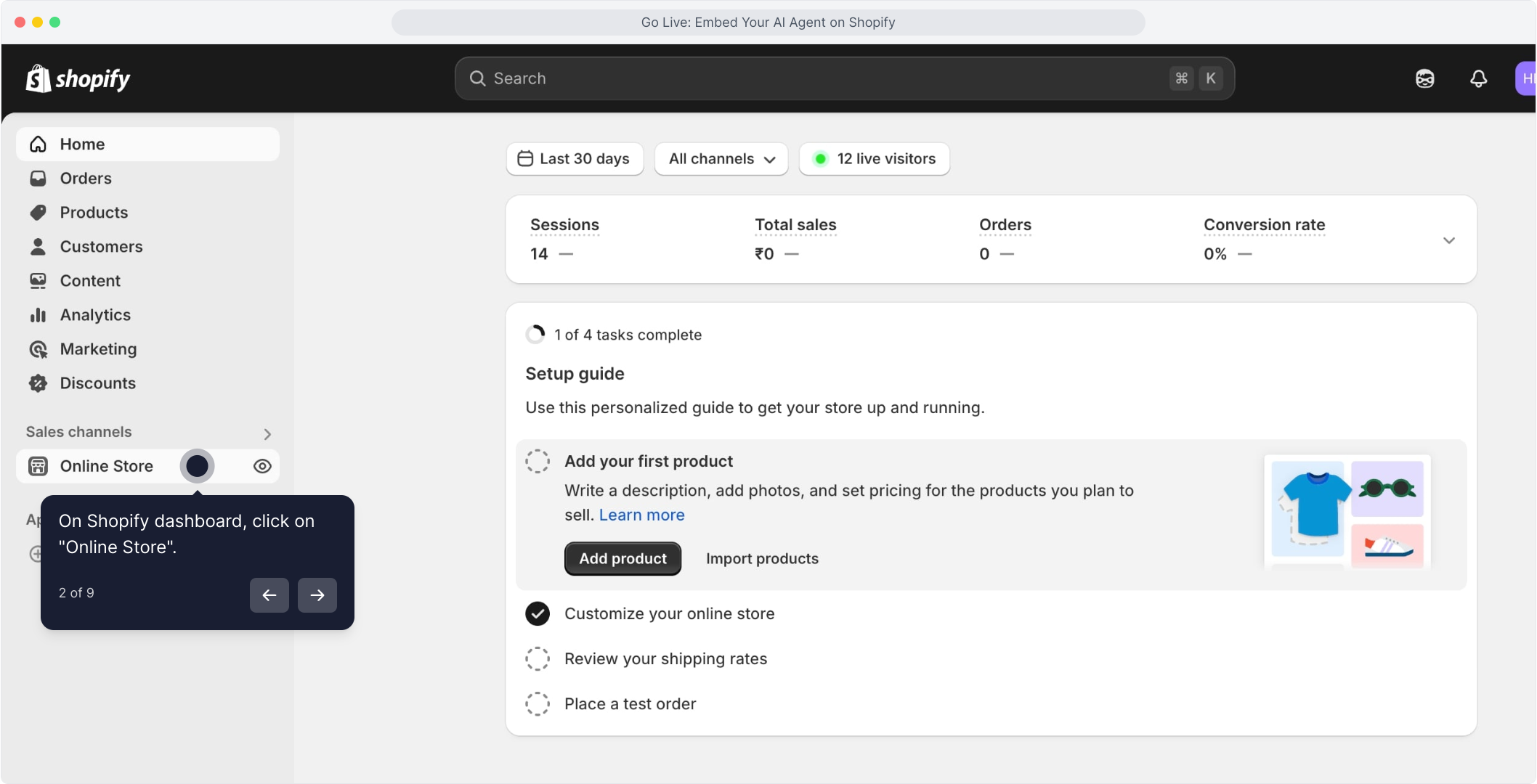The height and width of the screenshot is (784, 1537).
Task: Follow the Learn more link
Action: coord(641,515)
